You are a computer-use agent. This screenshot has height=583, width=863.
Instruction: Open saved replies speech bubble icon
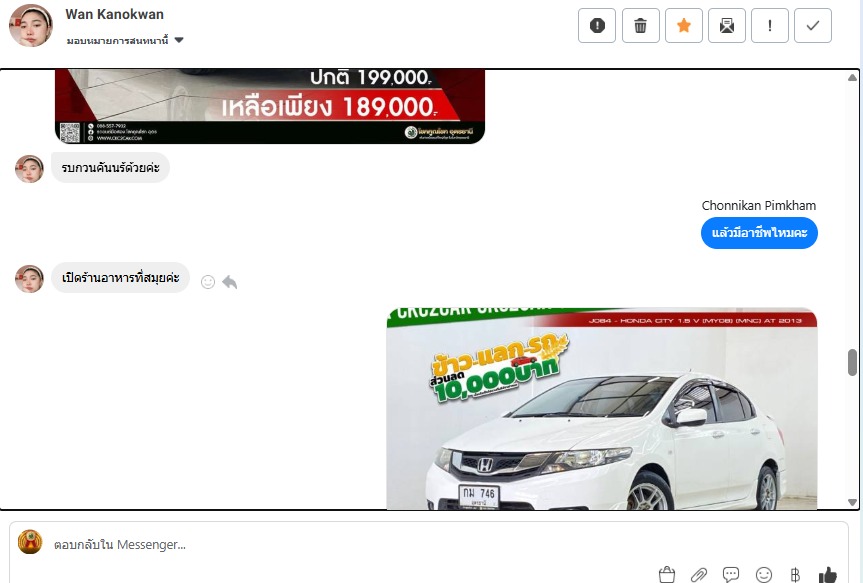(x=730, y=575)
